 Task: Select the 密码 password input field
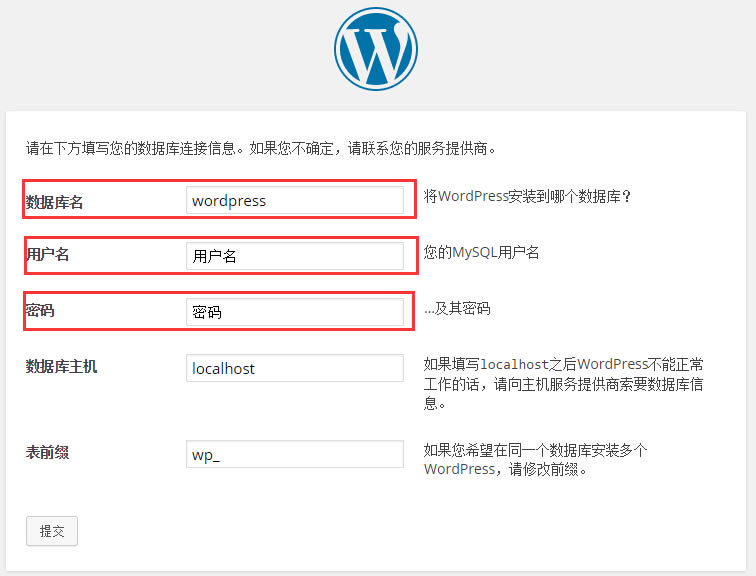(295, 312)
